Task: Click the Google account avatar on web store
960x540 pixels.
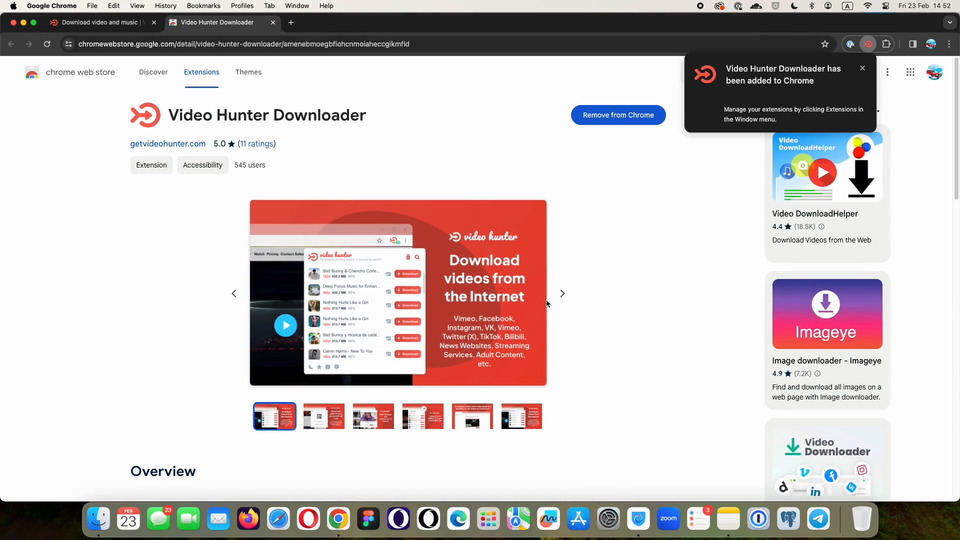Action: tap(934, 72)
